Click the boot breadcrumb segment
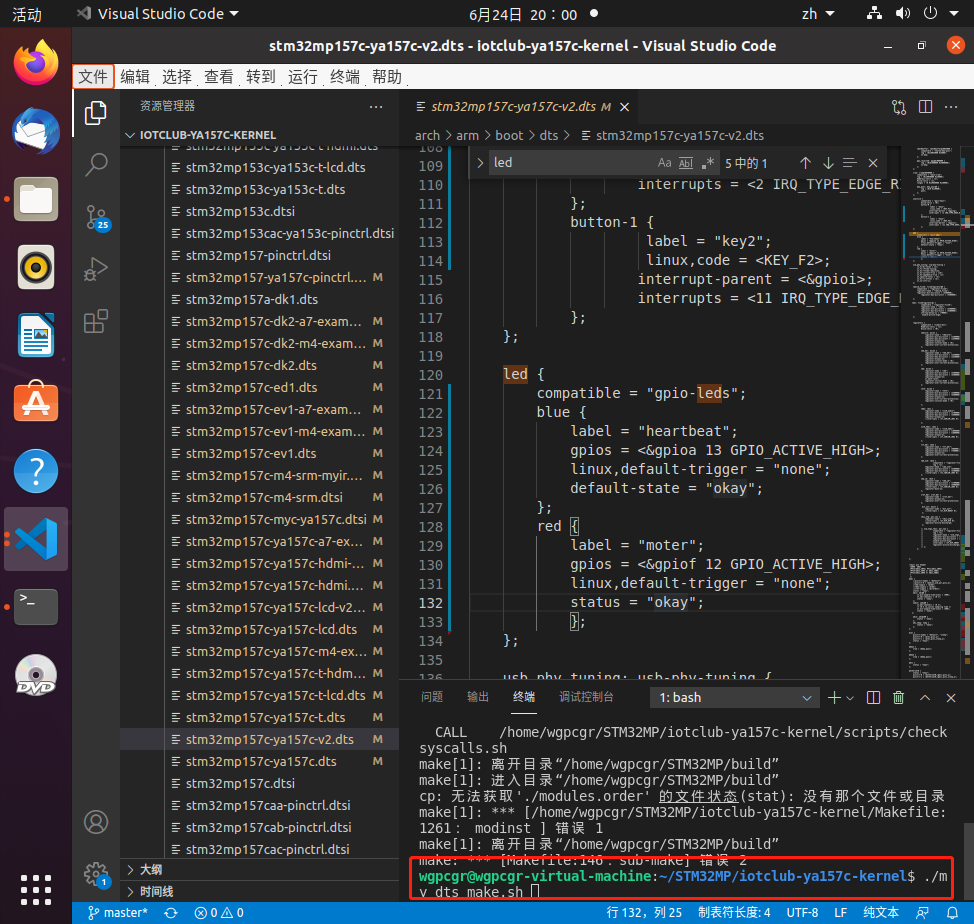The image size is (974, 924). coord(509,135)
